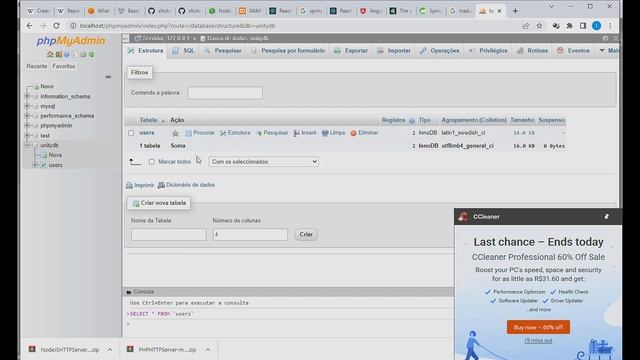The width and height of the screenshot is (640, 360).
Task: Click Inserir action for users table
Action: (x=305, y=133)
